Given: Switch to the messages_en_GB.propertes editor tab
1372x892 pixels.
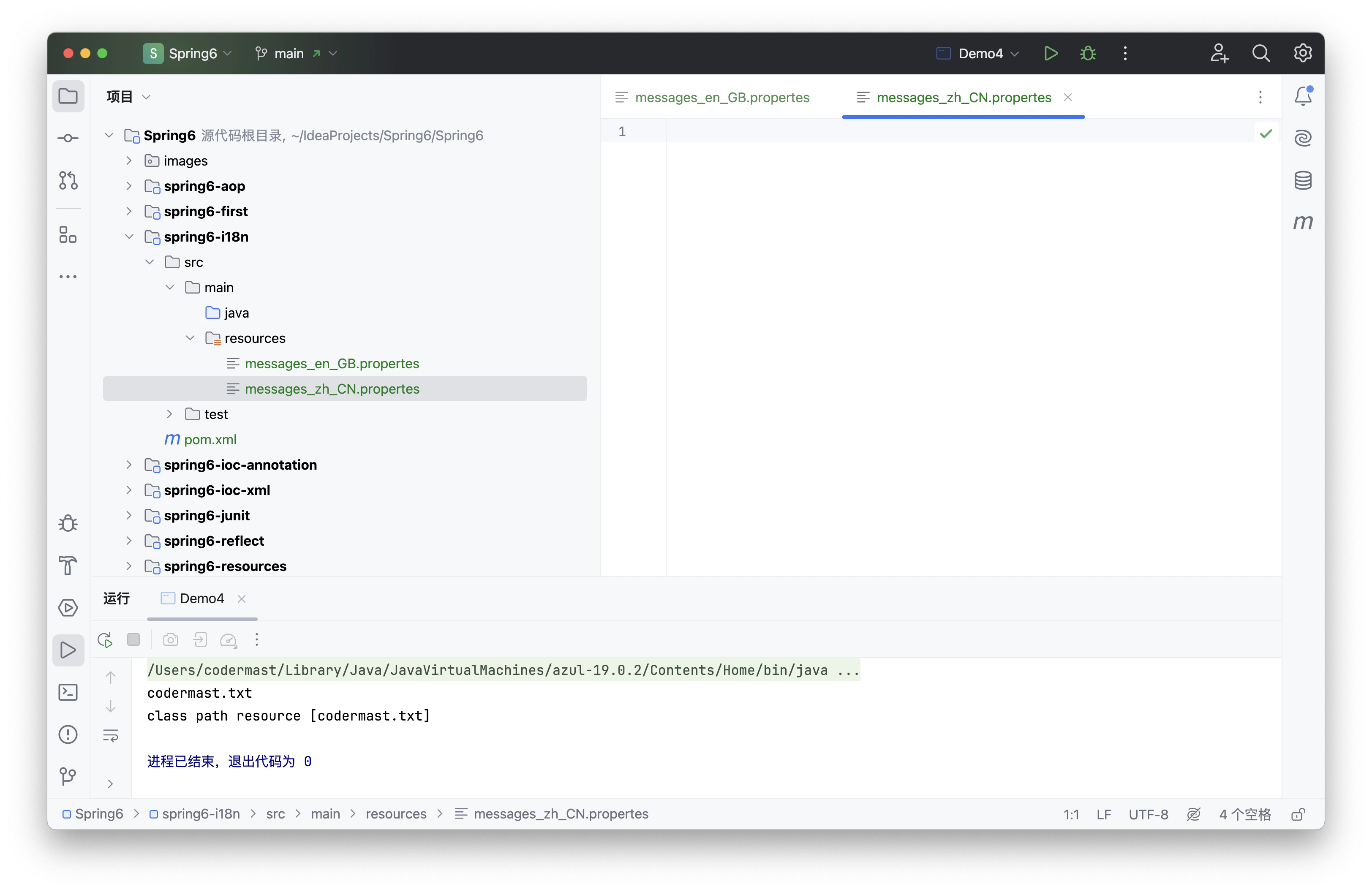Looking at the screenshot, I should coord(722,98).
